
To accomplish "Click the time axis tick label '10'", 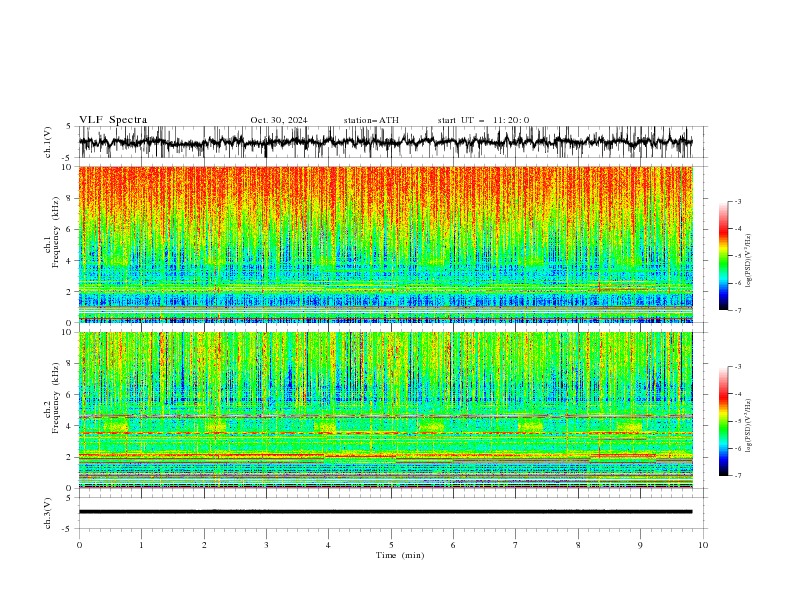I will [703, 545].
